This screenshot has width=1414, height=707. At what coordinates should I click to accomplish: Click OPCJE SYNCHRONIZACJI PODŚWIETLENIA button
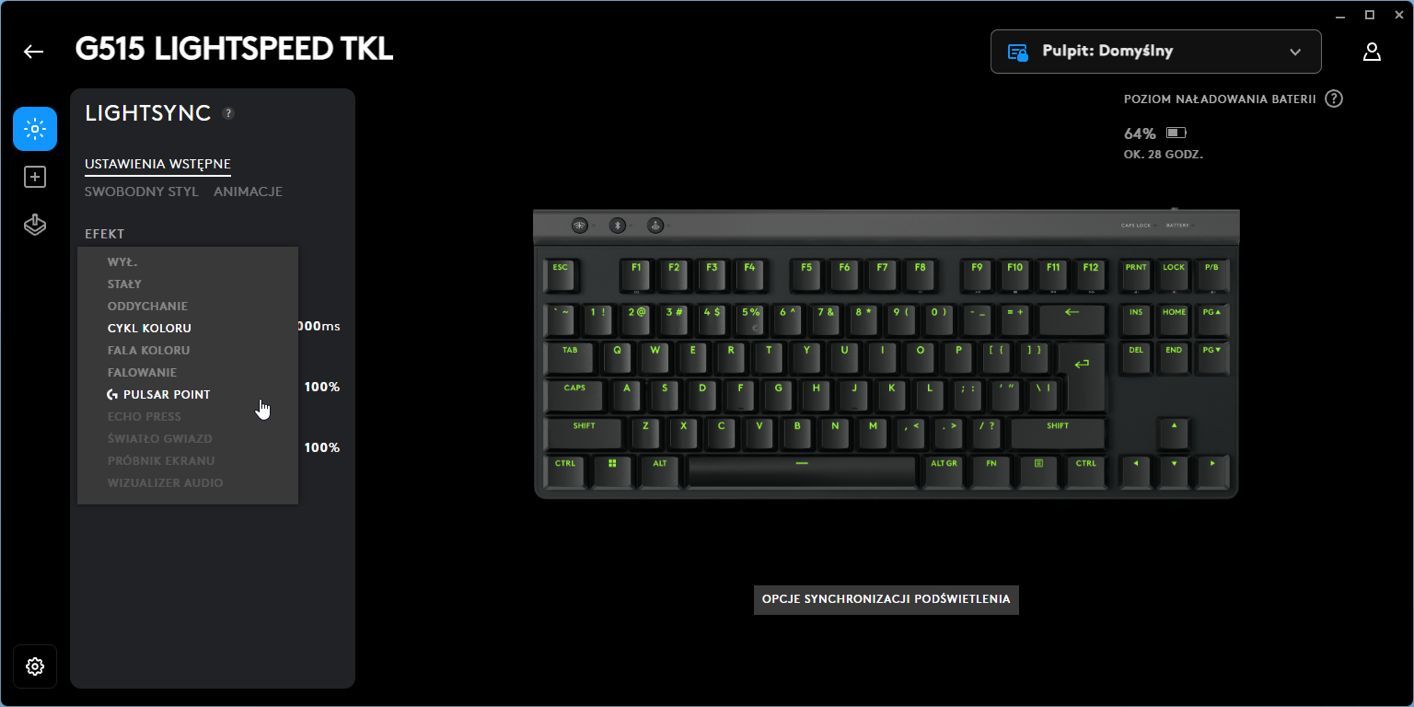click(x=886, y=599)
